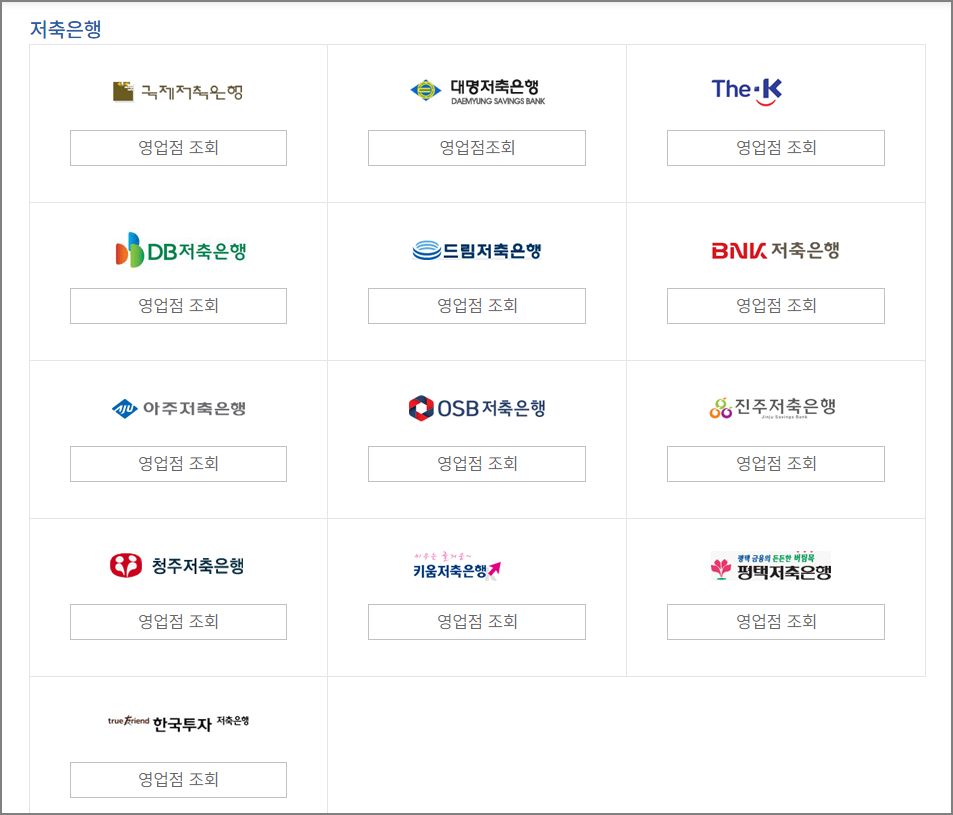The width and height of the screenshot is (953, 815).
Task: Click the OSB 저축은행 logo
Action: tap(477, 408)
